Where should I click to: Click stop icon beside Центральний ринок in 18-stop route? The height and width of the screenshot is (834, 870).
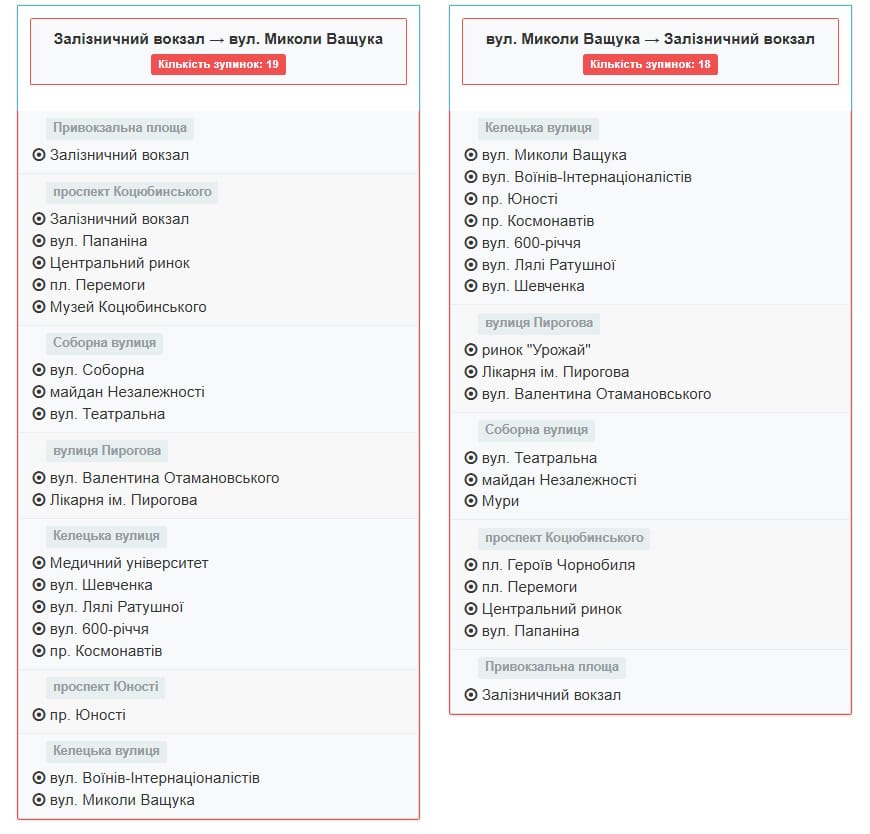[471, 609]
